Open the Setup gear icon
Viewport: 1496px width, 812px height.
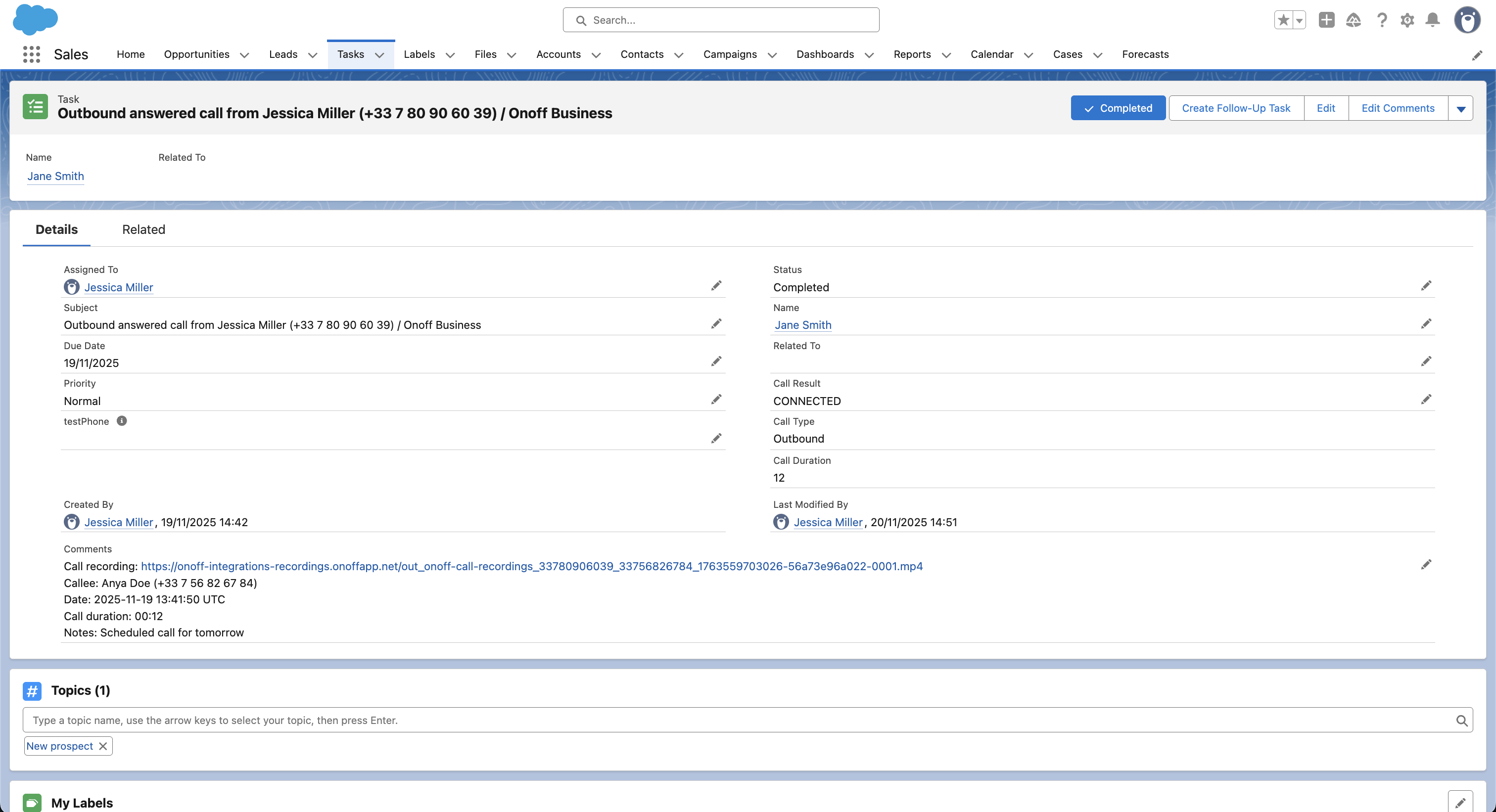pyautogui.click(x=1407, y=20)
